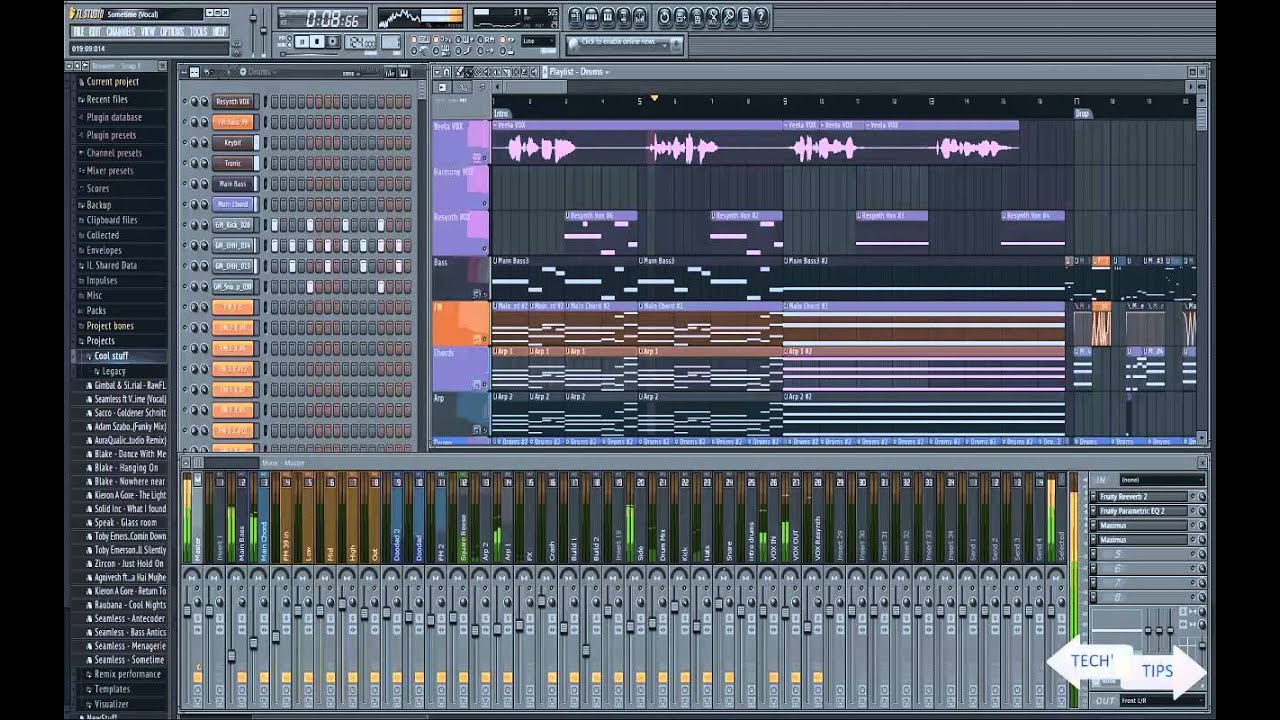This screenshot has height=720, width=1280.
Task: Open the OPTIONS menu
Action: pyautogui.click(x=172, y=32)
